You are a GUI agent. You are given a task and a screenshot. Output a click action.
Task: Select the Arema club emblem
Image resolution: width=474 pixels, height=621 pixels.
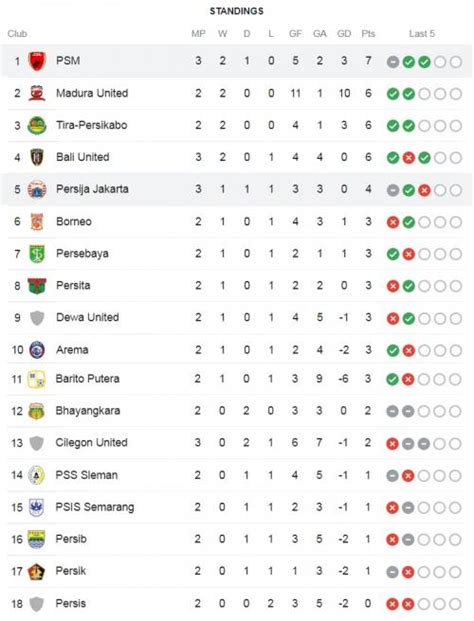37,350
